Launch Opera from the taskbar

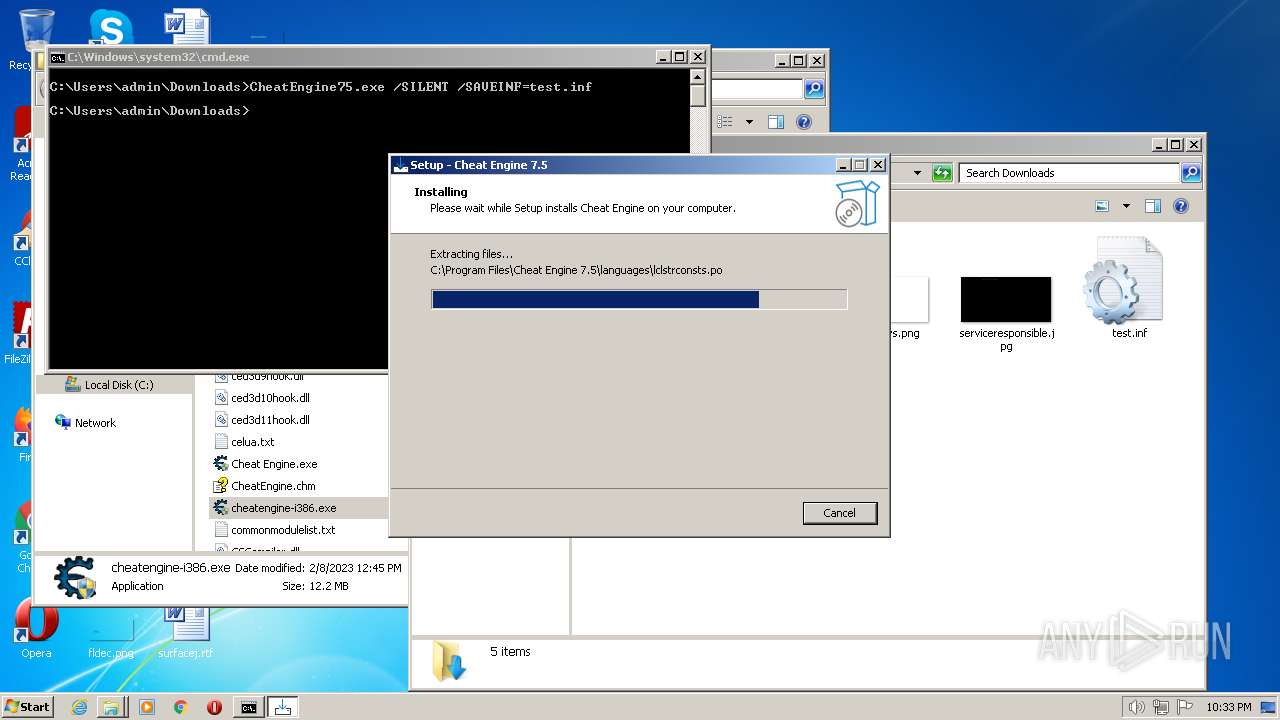(214, 707)
